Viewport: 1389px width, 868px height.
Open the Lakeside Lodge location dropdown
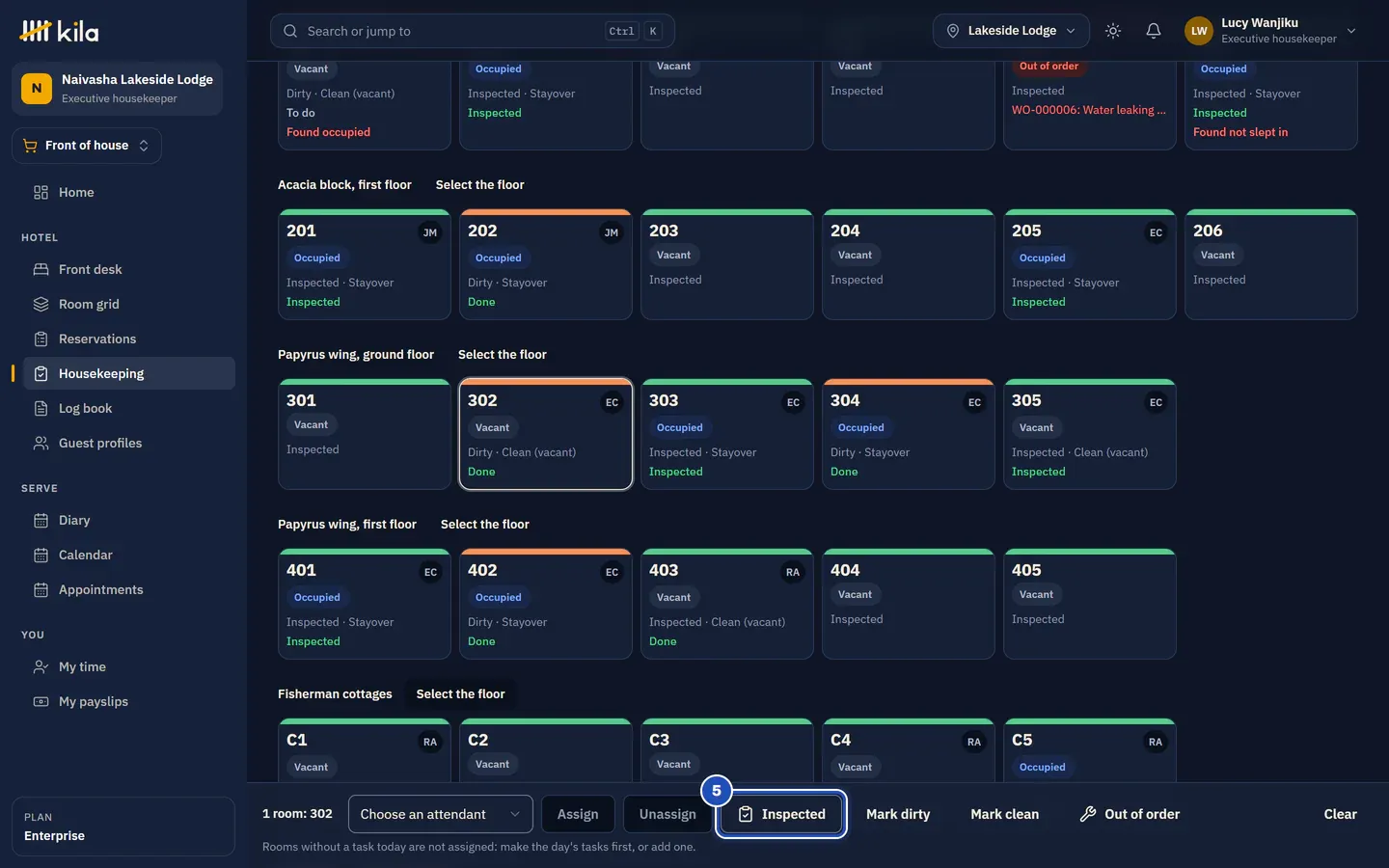1011,31
